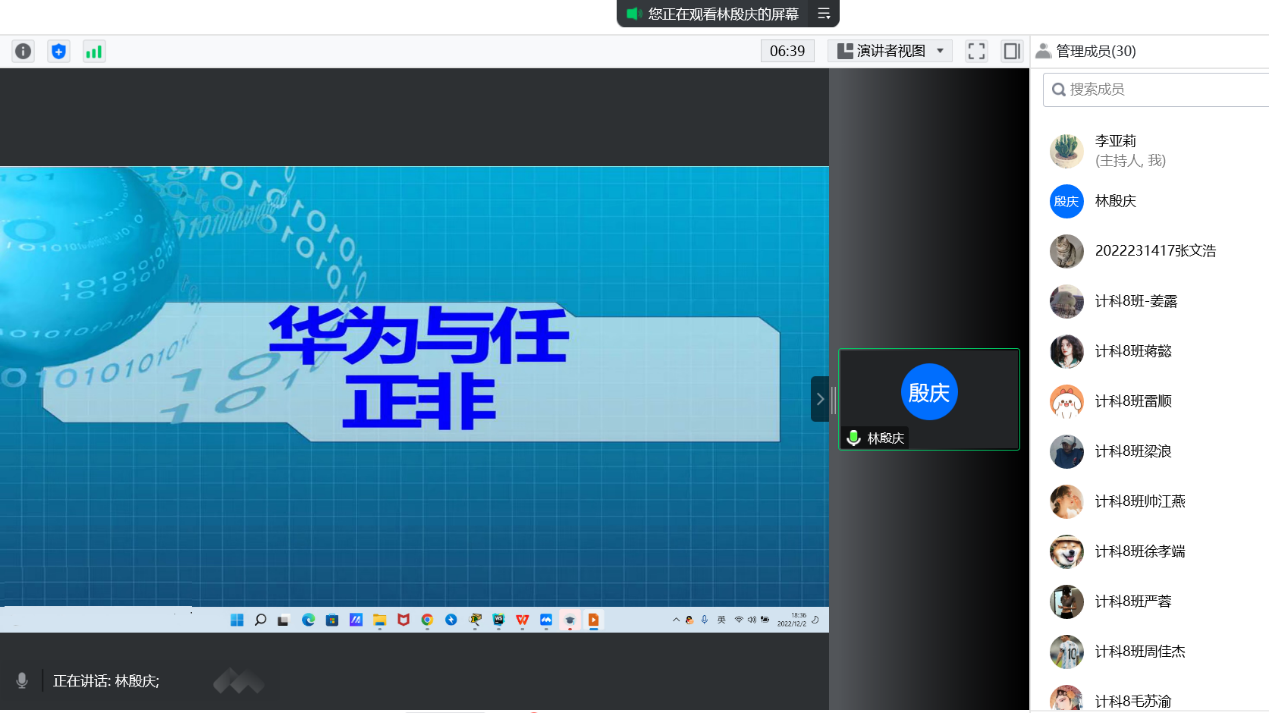Click the microphone icon beside 正在讲话
Image resolution: width=1269 pixels, height=713 pixels.
pos(22,681)
